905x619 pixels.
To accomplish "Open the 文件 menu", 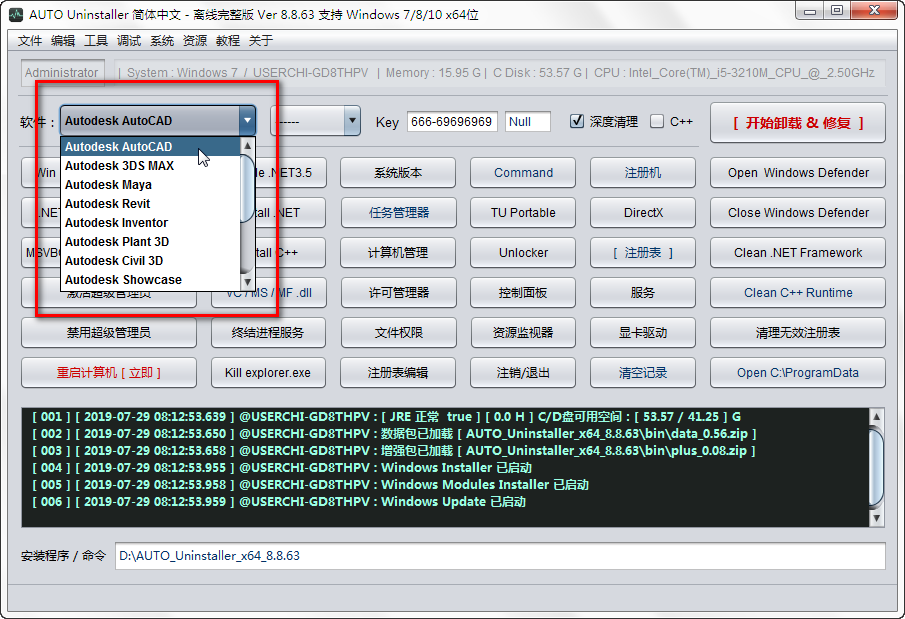I will 30,41.
